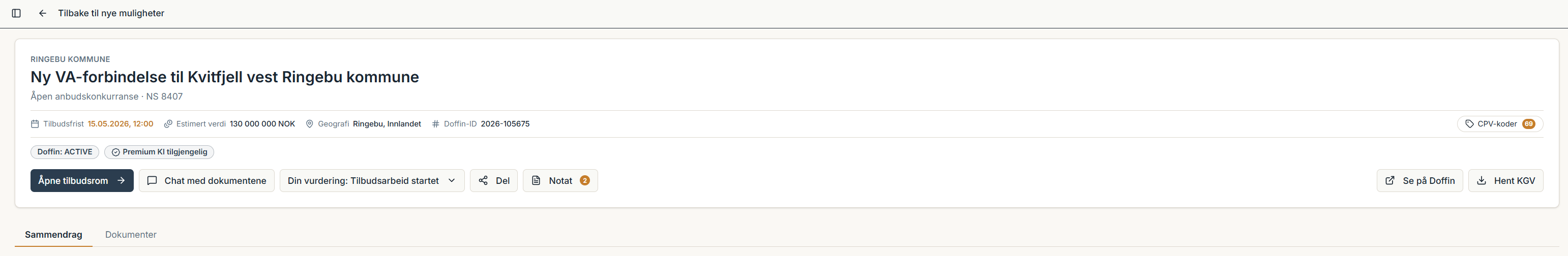Click the Premium KI tilgjengelig badge
This screenshot has width=1568, height=256.
159,152
